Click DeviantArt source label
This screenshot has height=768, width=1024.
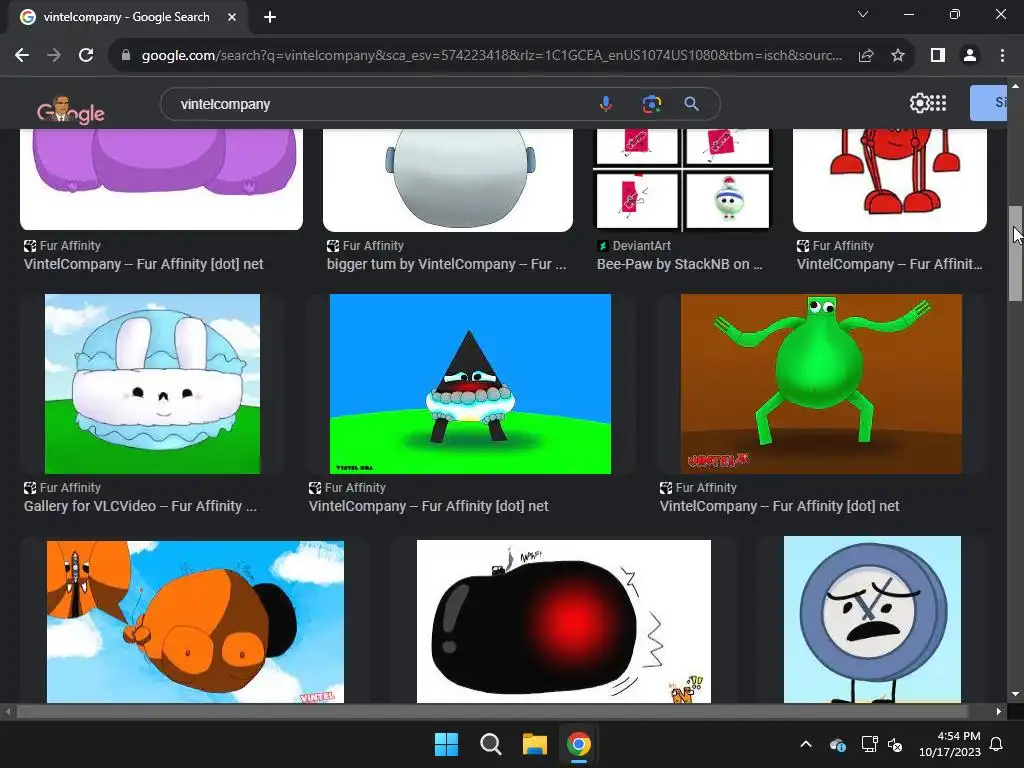[x=641, y=246]
